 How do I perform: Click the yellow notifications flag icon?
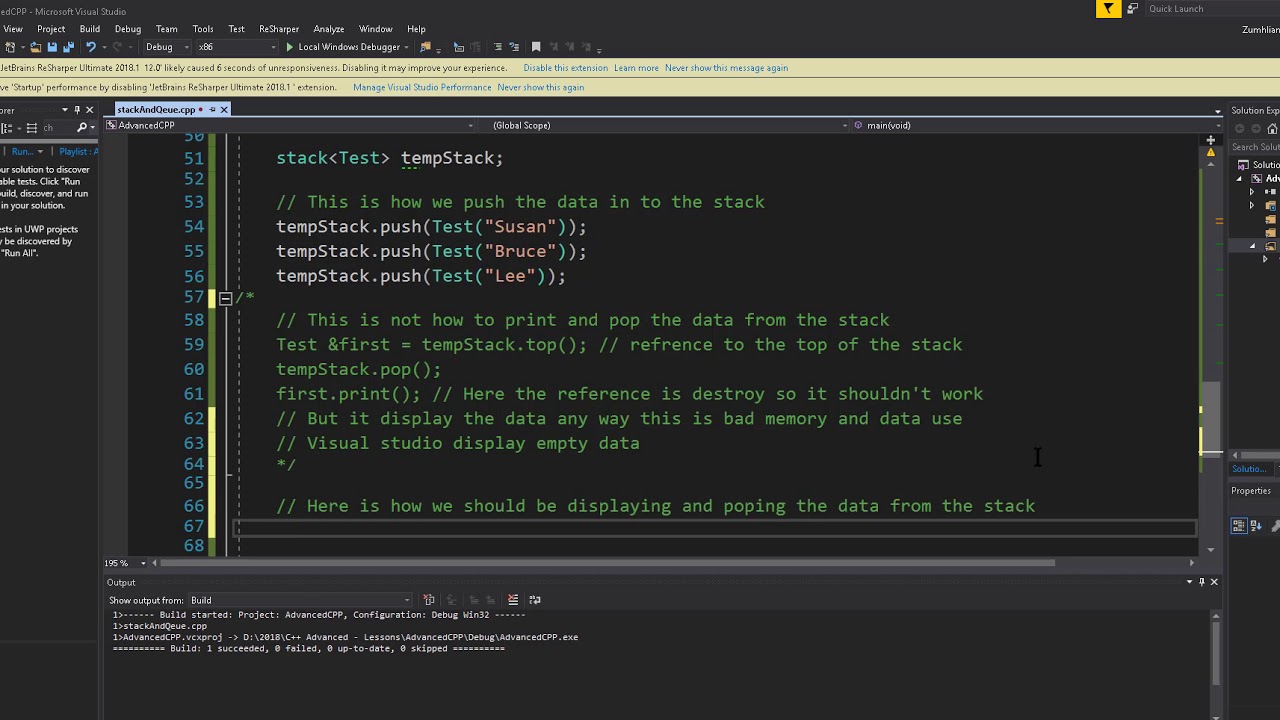(x=1108, y=9)
